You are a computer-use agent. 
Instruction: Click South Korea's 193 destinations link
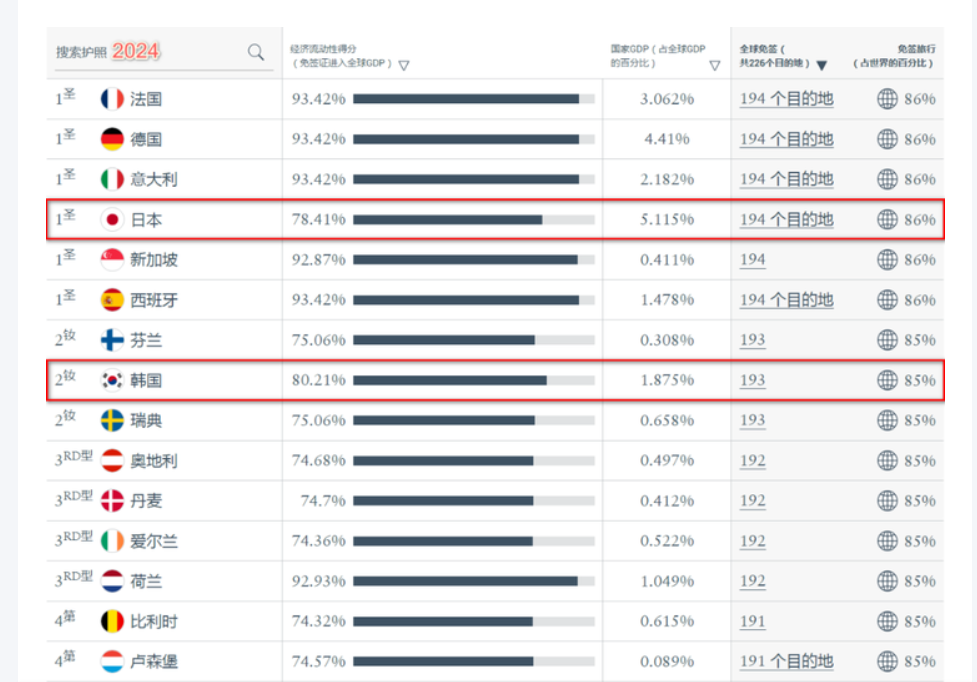click(x=752, y=380)
